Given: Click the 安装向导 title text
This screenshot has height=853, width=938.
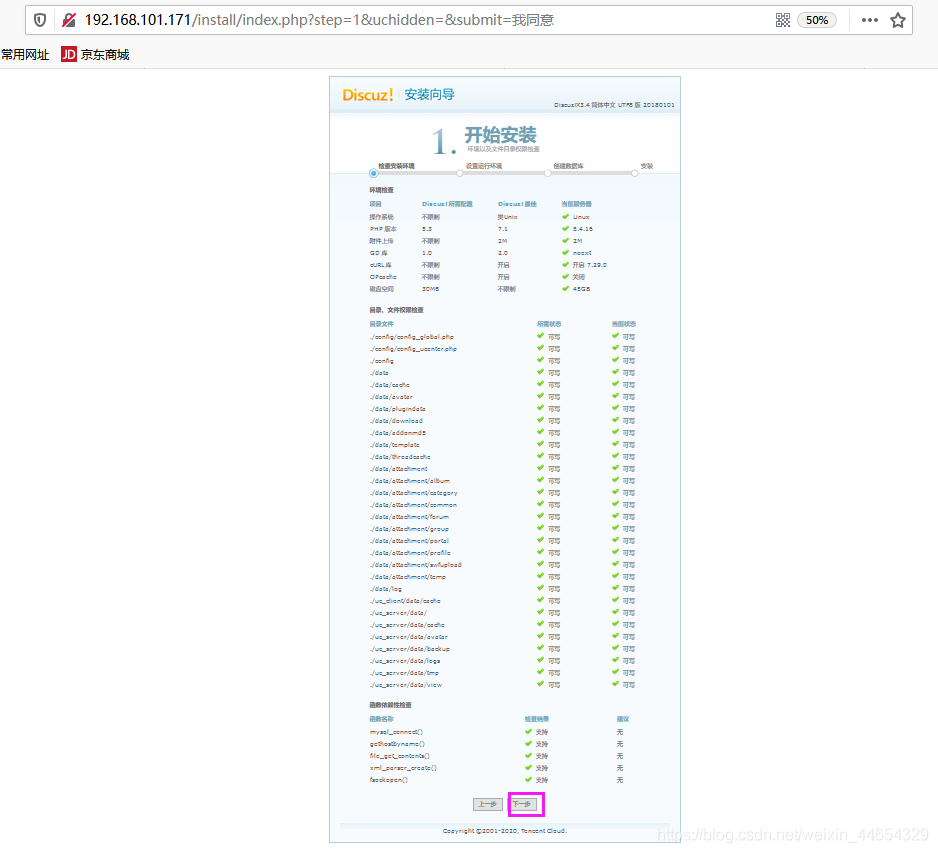Looking at the screenshot, I should pyautogui.click(x=430, y=95).
